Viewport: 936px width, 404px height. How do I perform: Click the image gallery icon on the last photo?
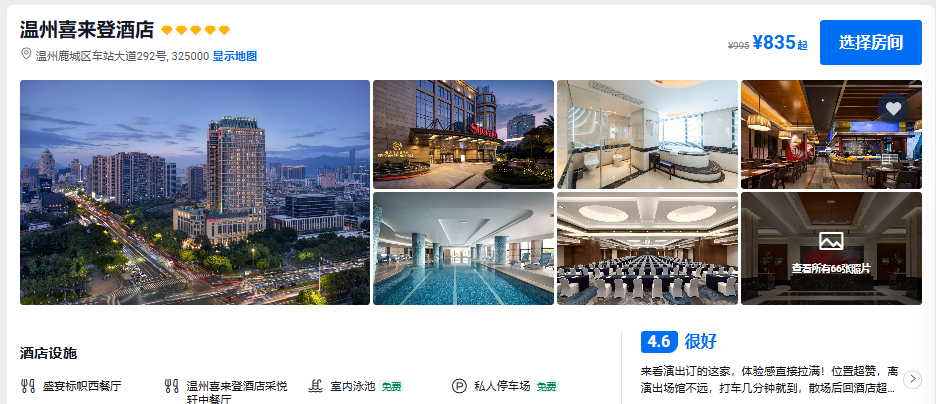831,241
